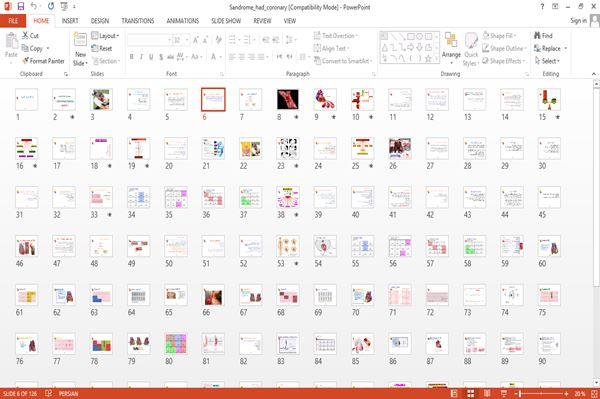Image resolution: width=600 pixels, height=399 pixels.
Task: Select the rectangle shape in shapes gallery
Action: tap(411, 37)
